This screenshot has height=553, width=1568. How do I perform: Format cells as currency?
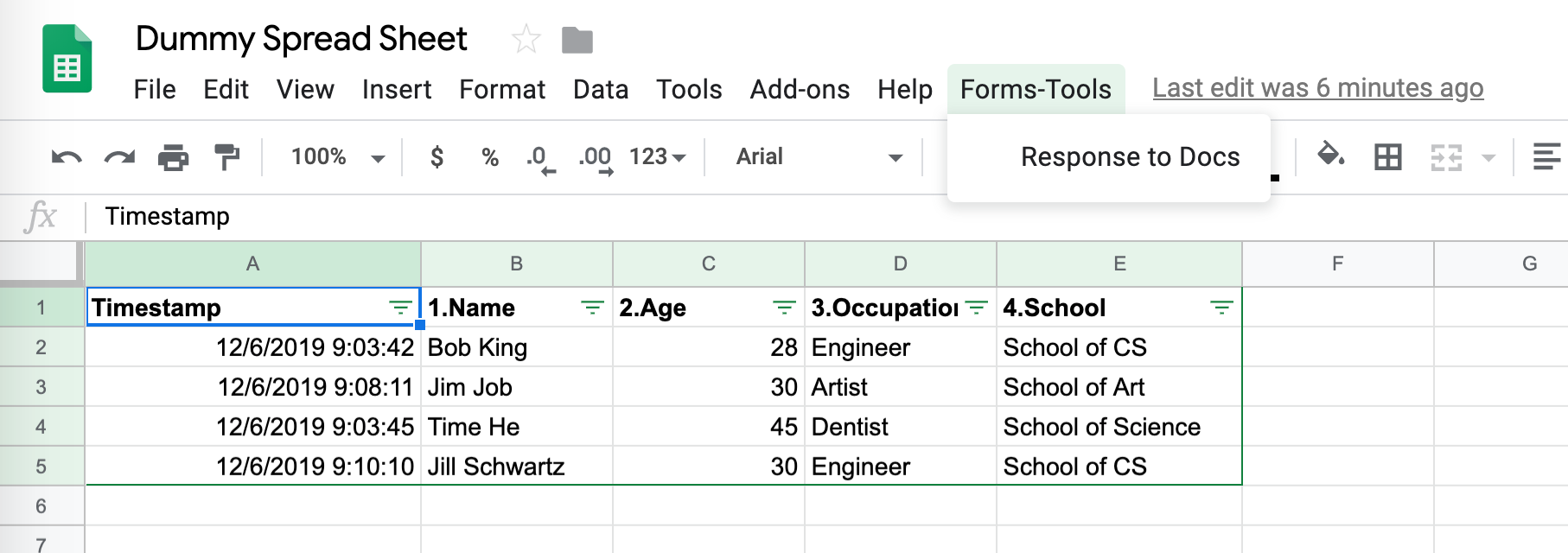coord(437,157)
